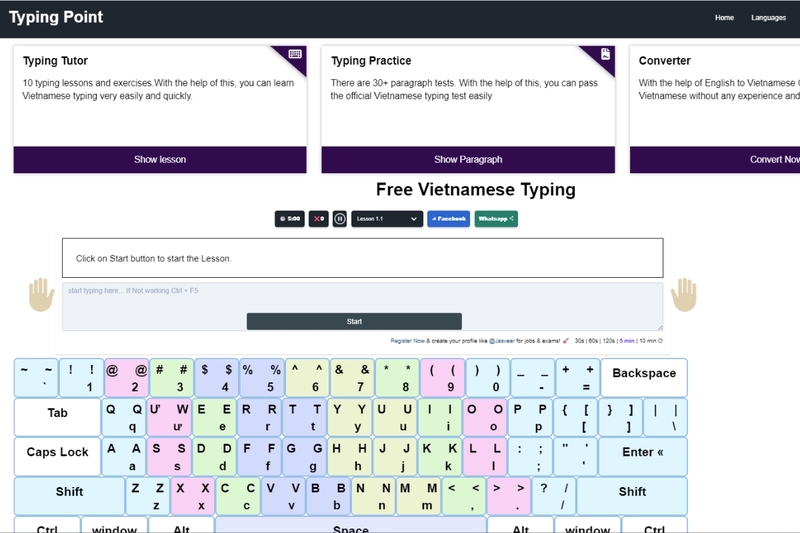Click the left Shift key
800x533 pixels.
tap(69, 496)
